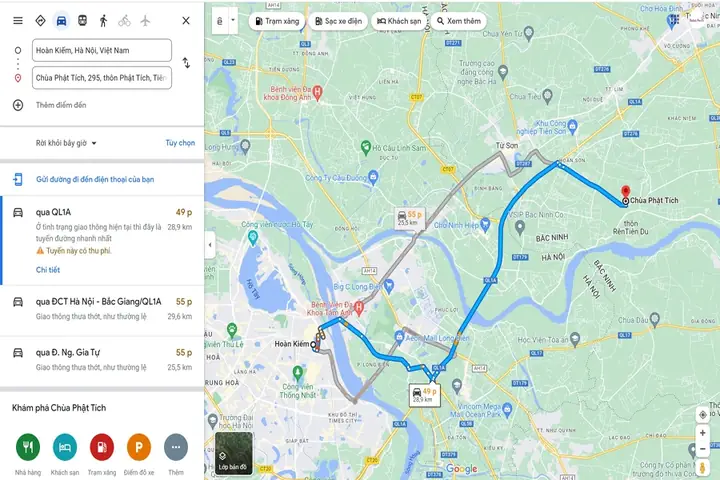The image size is (720, 480).
Task: Choose the public transit mode icon
Action: click(82, 21)
